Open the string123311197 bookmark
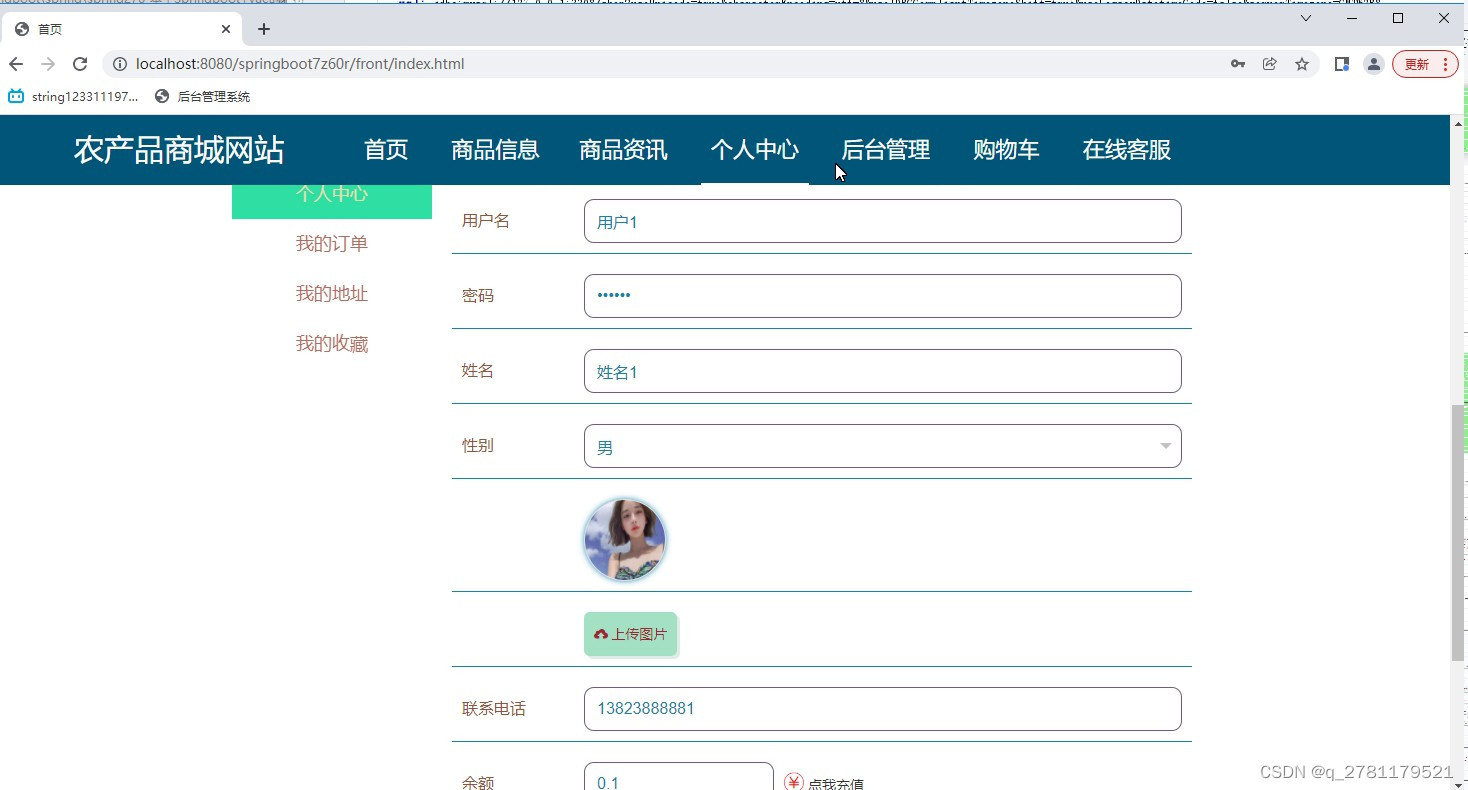This screenshot has height=790, width=1468. 74,97
